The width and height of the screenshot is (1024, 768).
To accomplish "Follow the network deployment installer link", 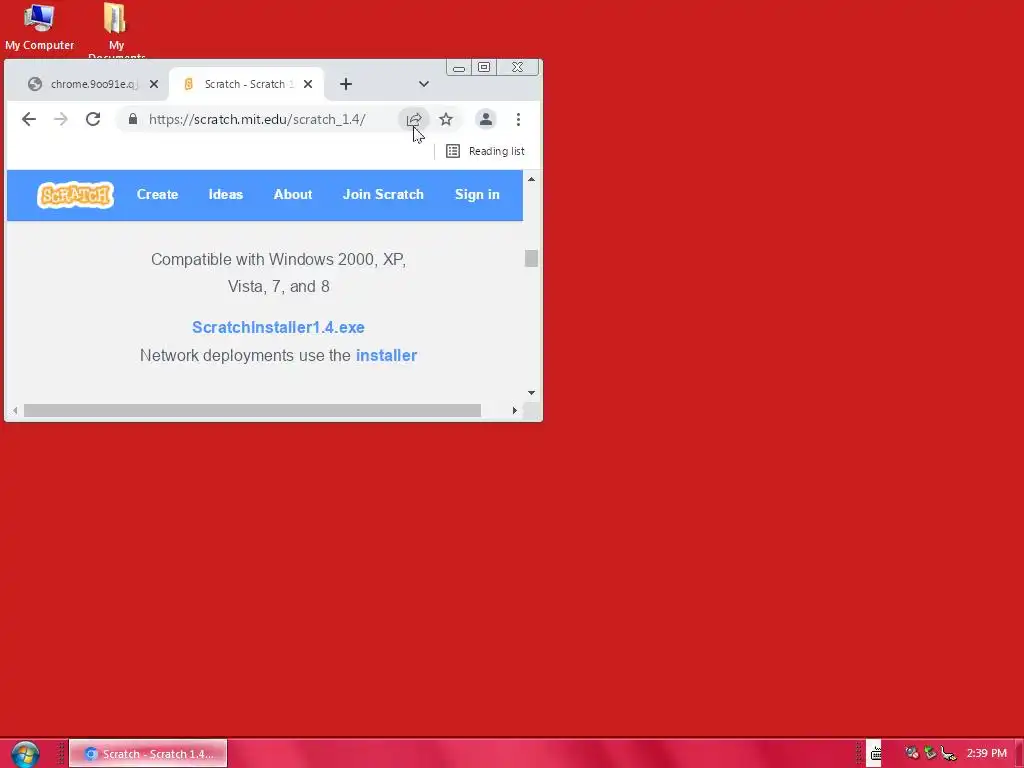I will click(x=387, y=355).
